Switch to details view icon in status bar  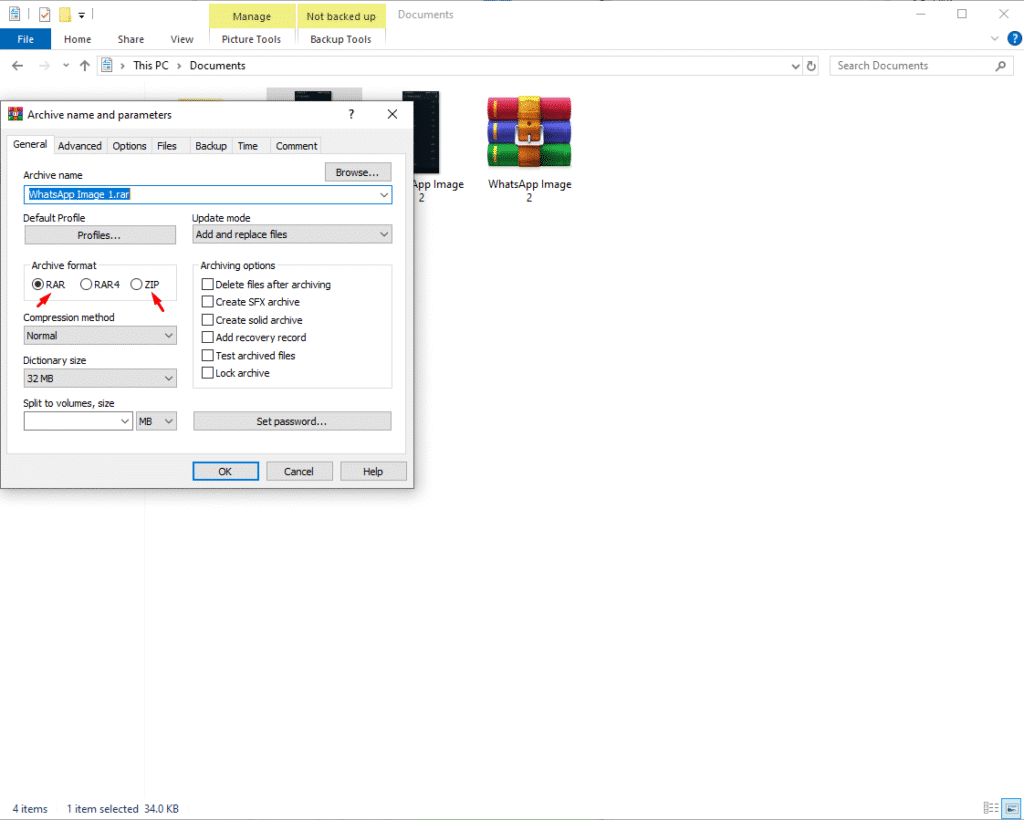click(x=991, y=808)
